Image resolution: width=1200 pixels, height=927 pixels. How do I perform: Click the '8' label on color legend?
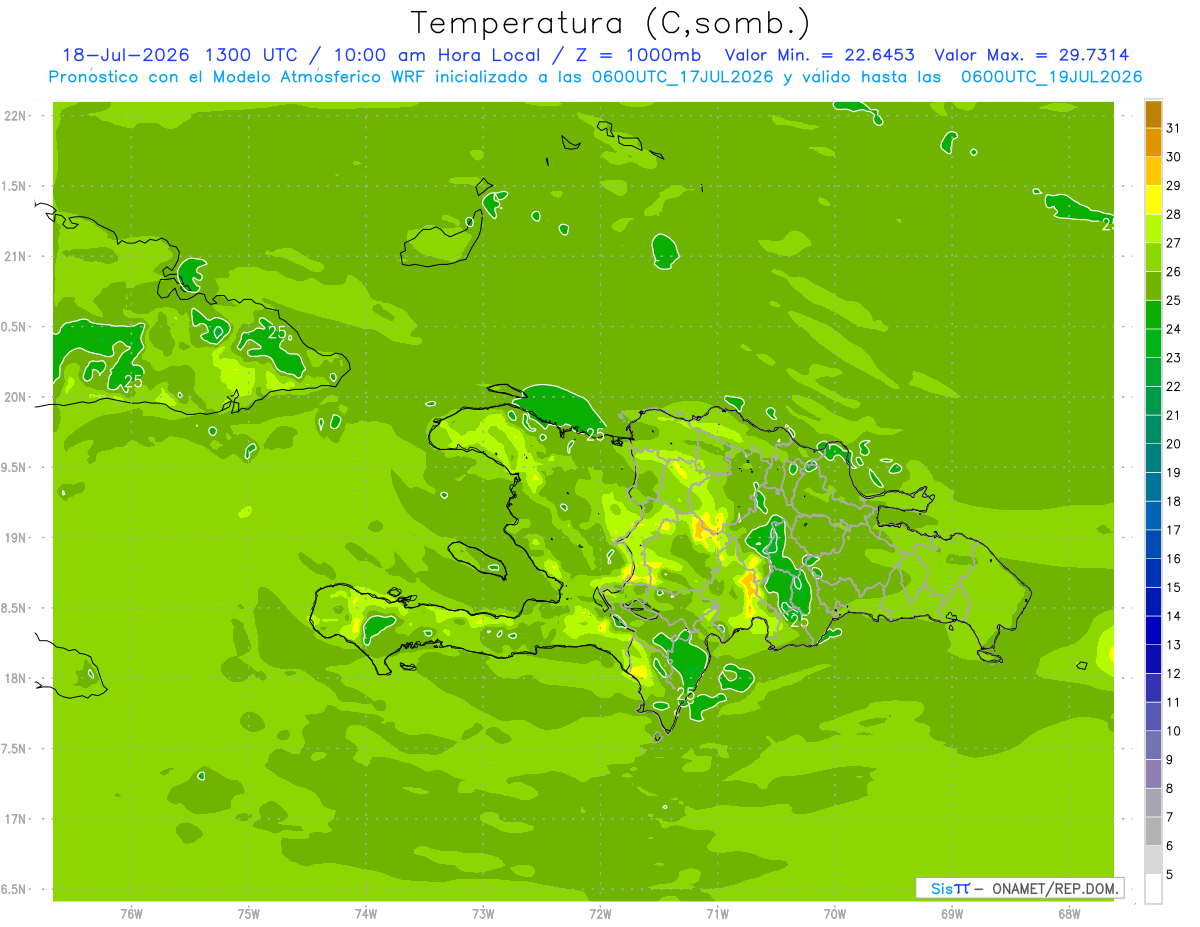coord(1169,788)
